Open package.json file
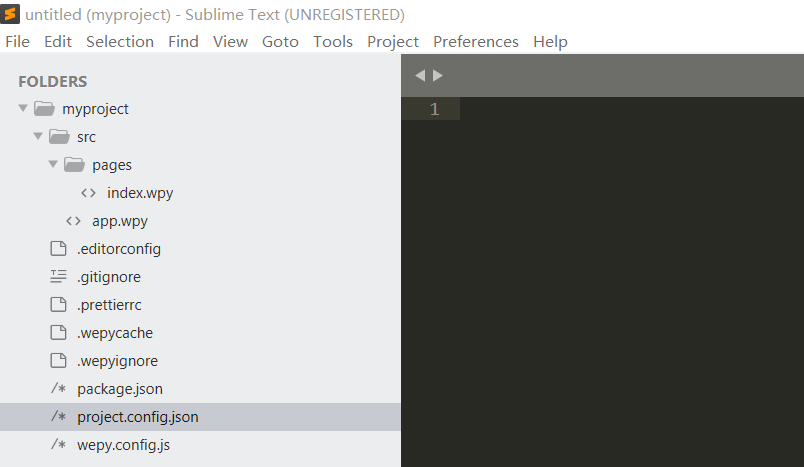The height and width of the screenshot is (467, 804). [x=120, y=389]
